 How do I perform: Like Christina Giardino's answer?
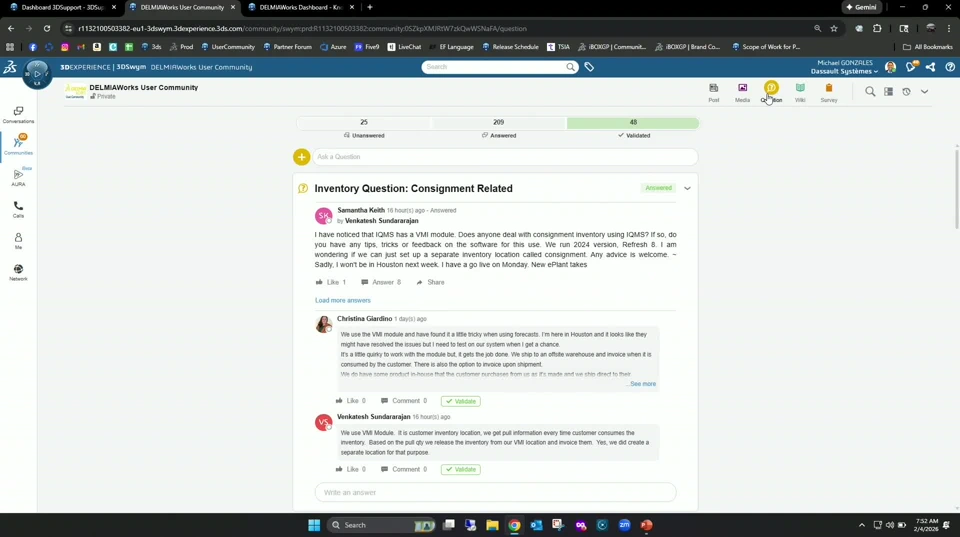click(351, 400)
